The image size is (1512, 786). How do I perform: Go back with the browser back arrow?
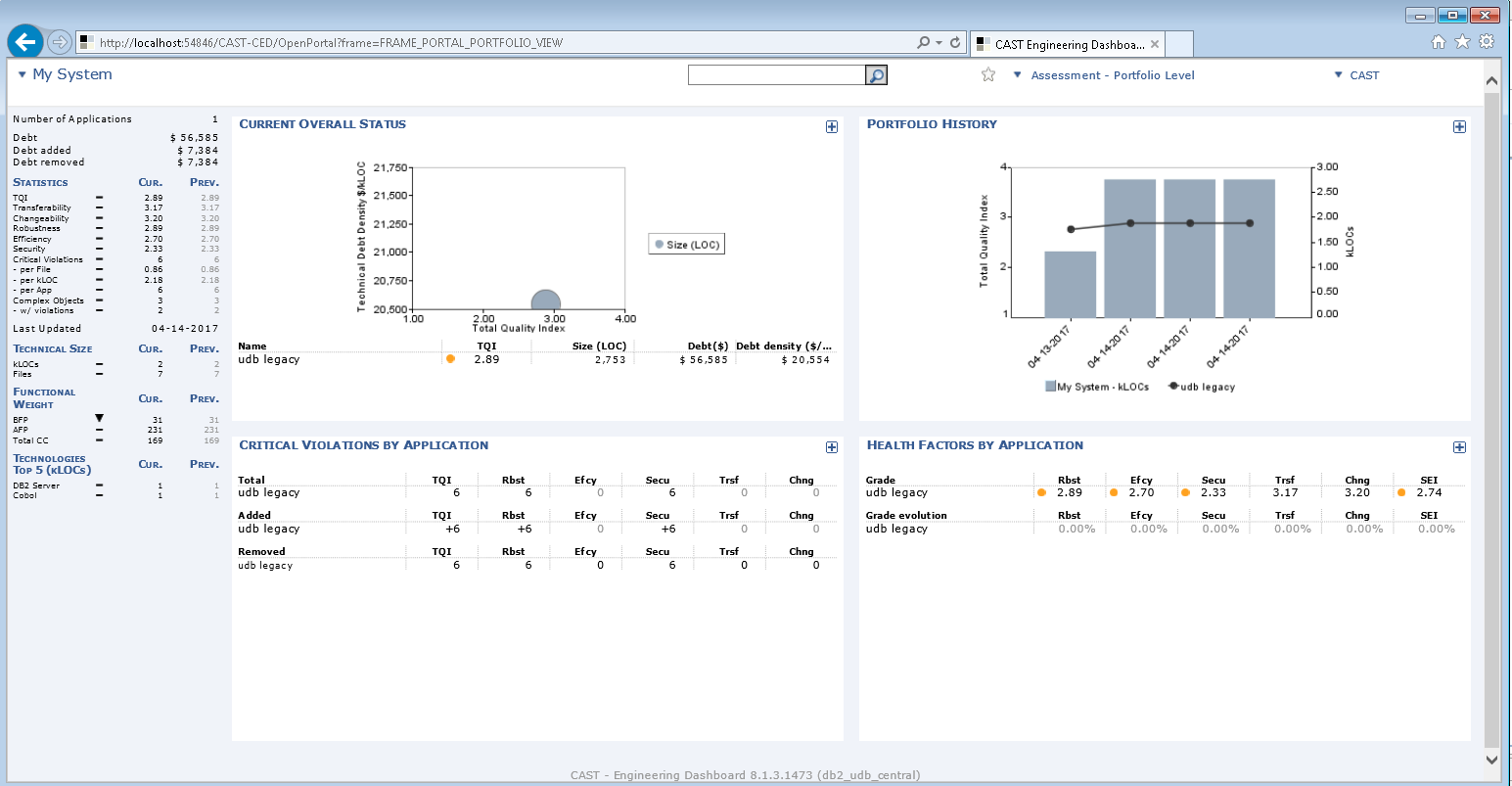click(x=25, y=42)
